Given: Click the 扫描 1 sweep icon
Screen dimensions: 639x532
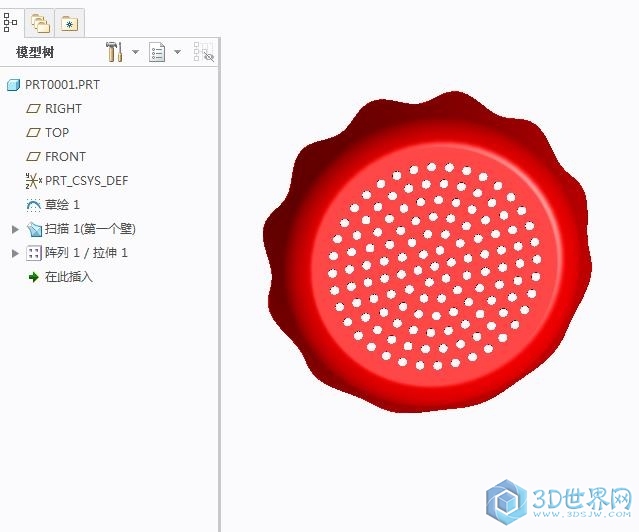Looking at the screenshot, I should pyautogui.click(x=34, y=230).
